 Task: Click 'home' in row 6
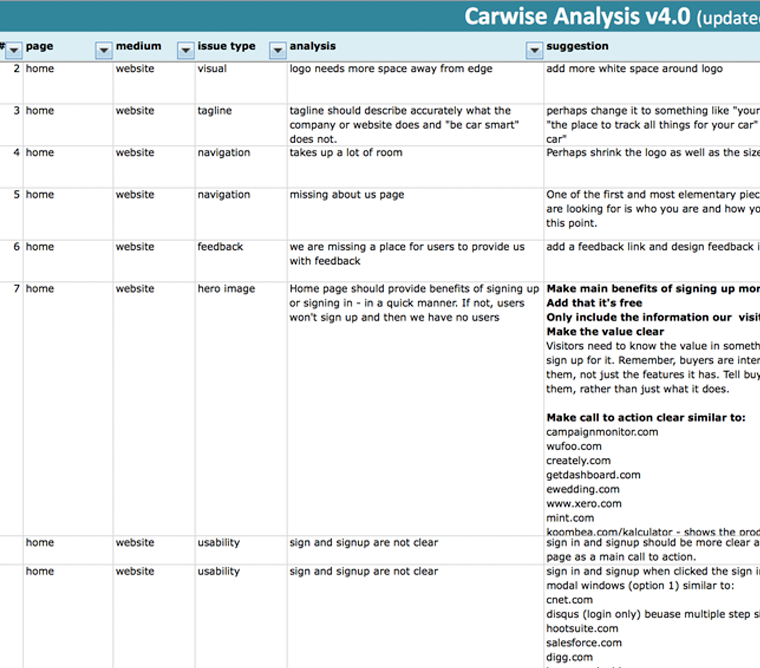pyautogui.click(x=40, y=247)
